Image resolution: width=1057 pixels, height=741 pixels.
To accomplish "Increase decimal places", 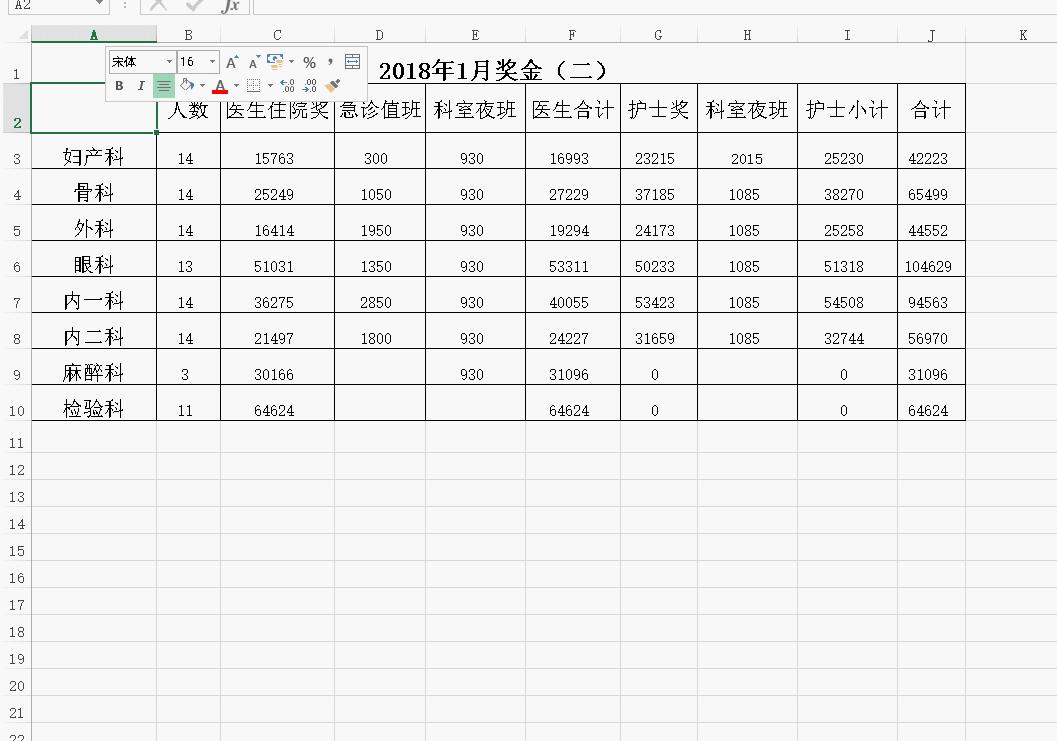I will [x=286, y=86].
